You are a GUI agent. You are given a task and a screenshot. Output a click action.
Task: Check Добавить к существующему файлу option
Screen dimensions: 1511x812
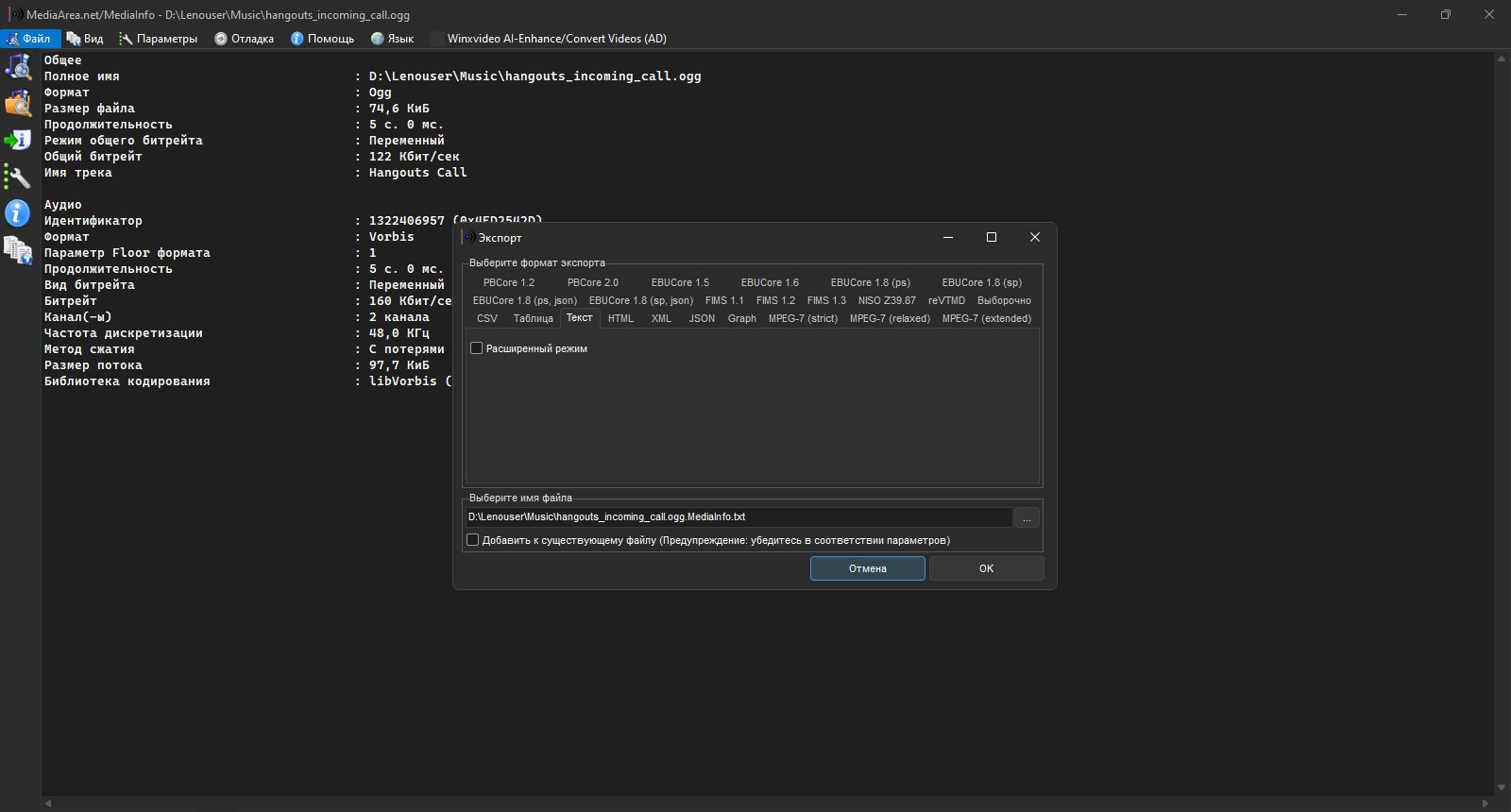pyautogui.click(x=473, y=540)
